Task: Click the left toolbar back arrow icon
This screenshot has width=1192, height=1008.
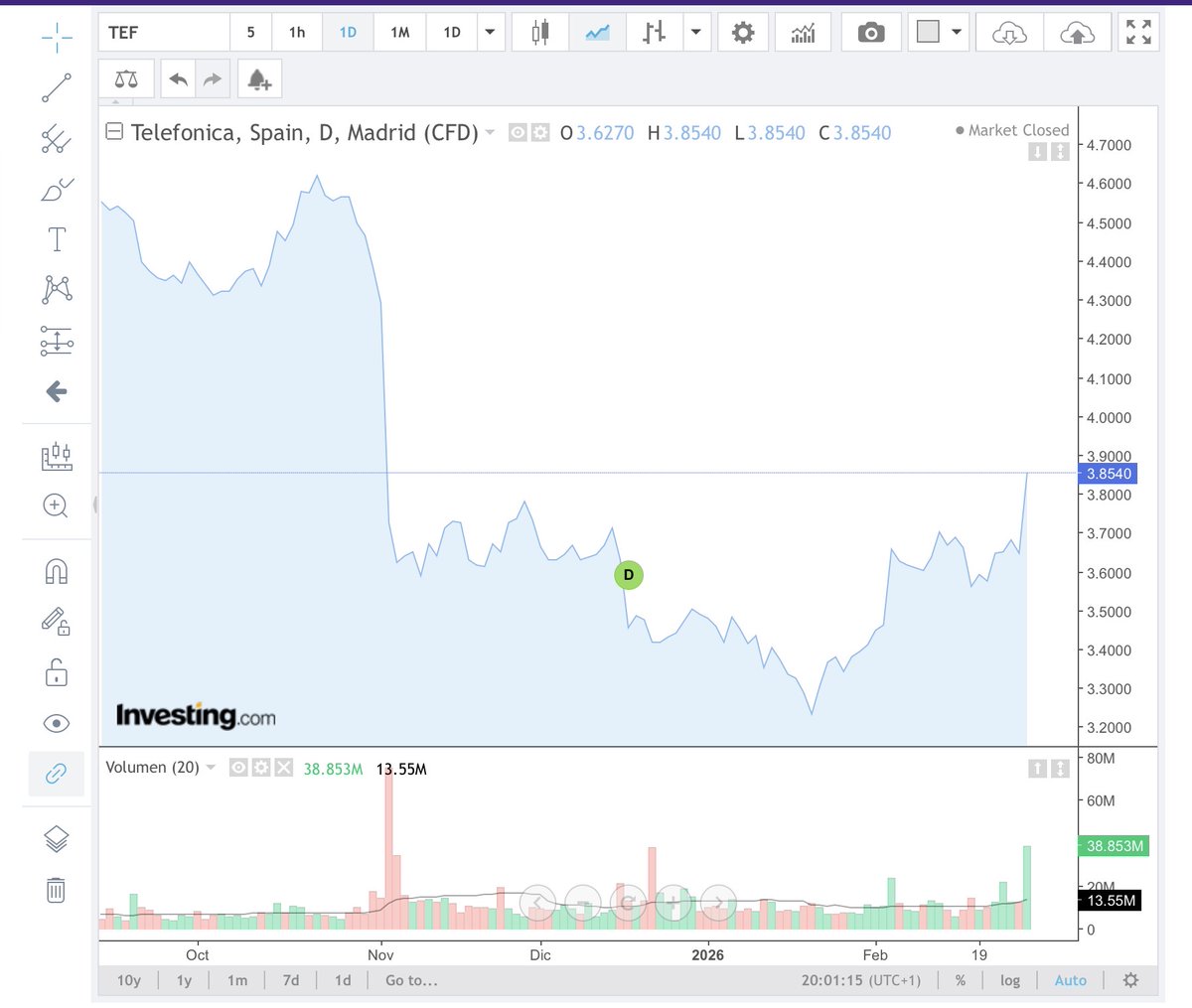Action: click(x=57, y=391)
